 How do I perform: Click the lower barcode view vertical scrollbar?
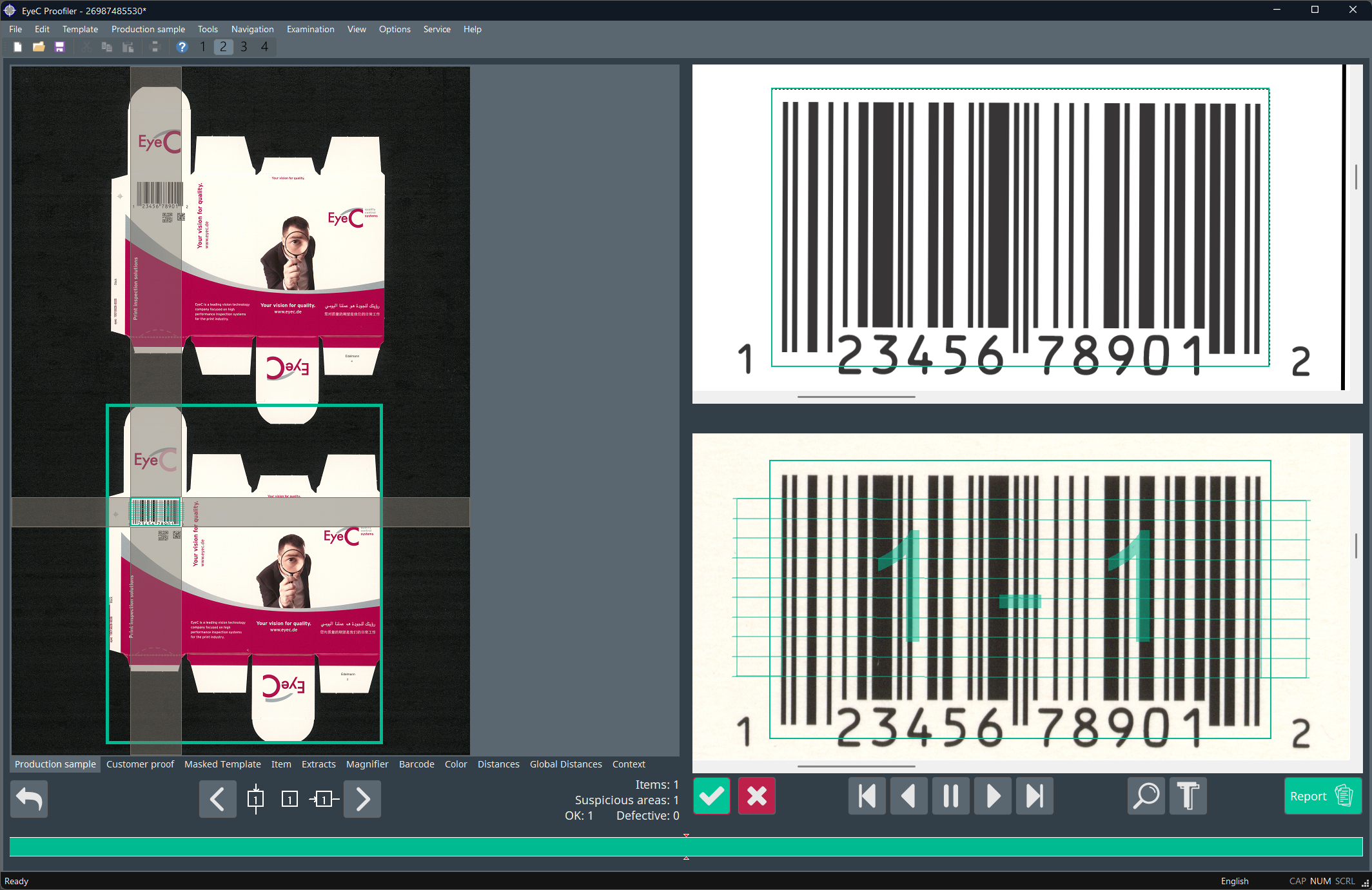pyautogui.click(x=1356, y=546)
